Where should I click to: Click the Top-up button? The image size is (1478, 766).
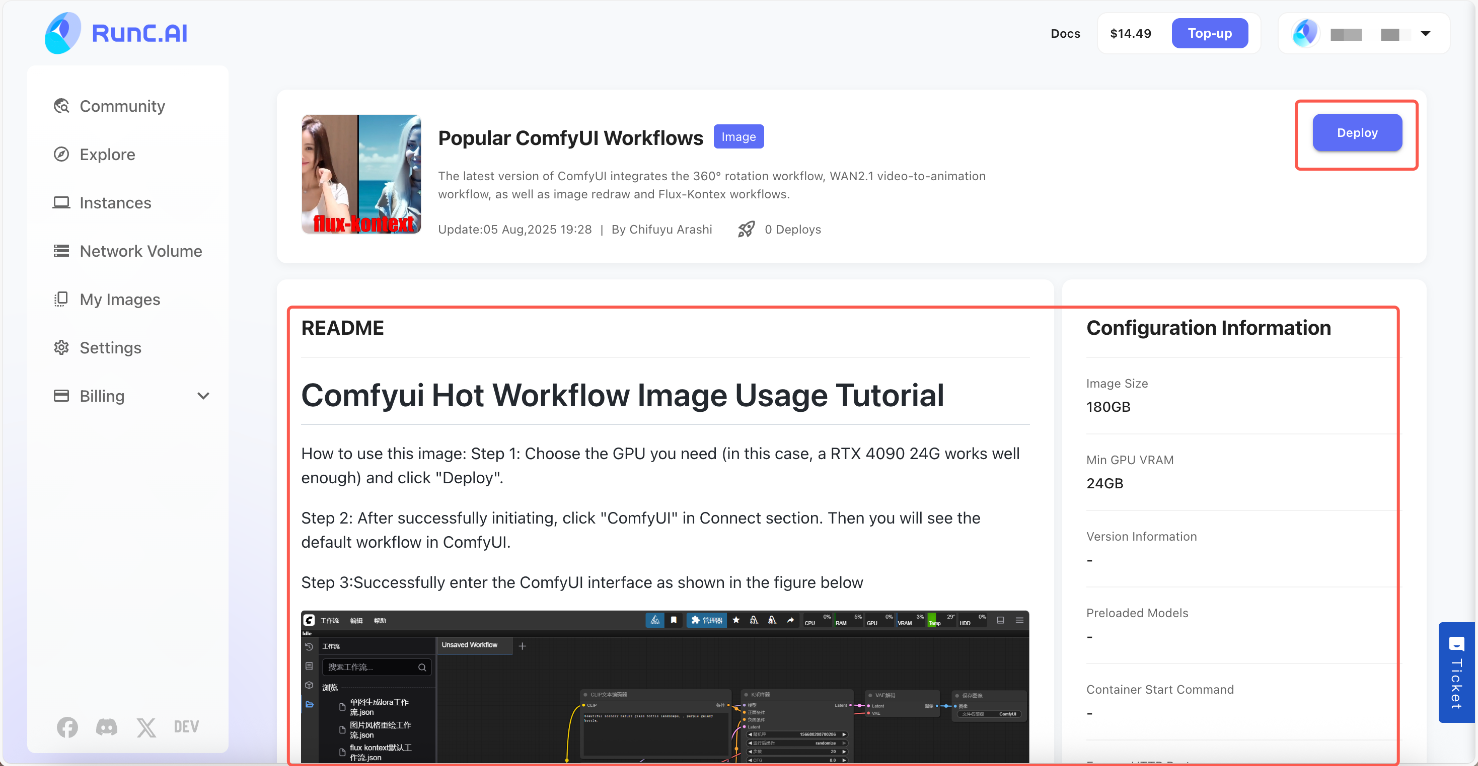[1210, 33]
